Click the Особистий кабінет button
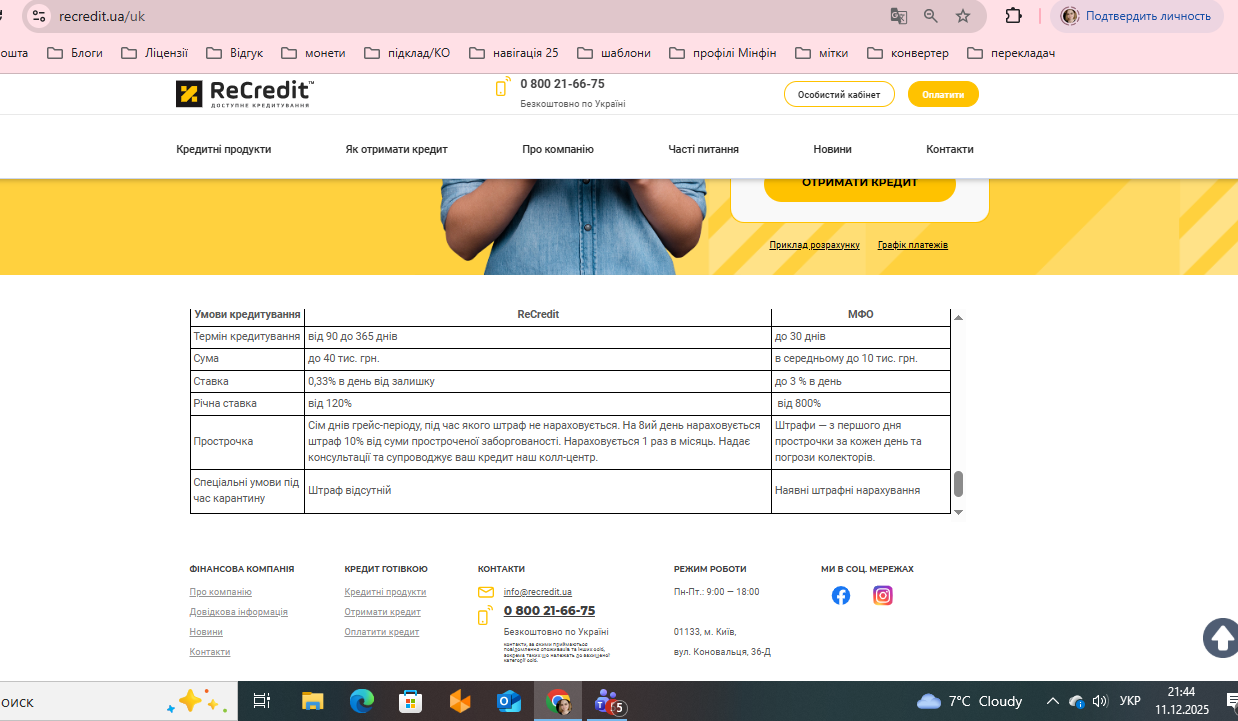This screenshot has width=1238, height=721. pyautogui.click(x=839, y=94)
